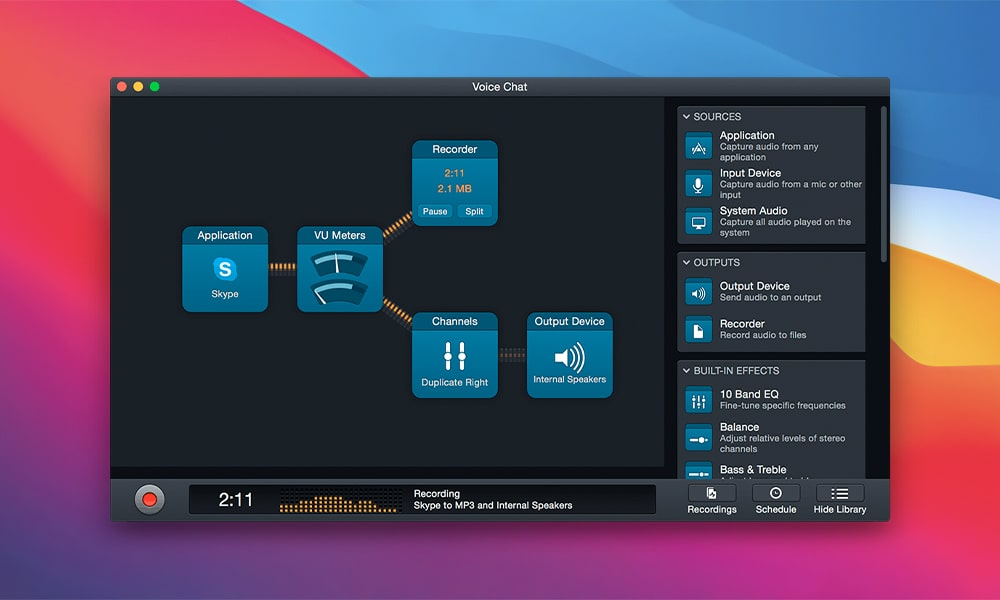Split the current recording file
Viewport: 1000px width, 600px height.
[474, 211]
